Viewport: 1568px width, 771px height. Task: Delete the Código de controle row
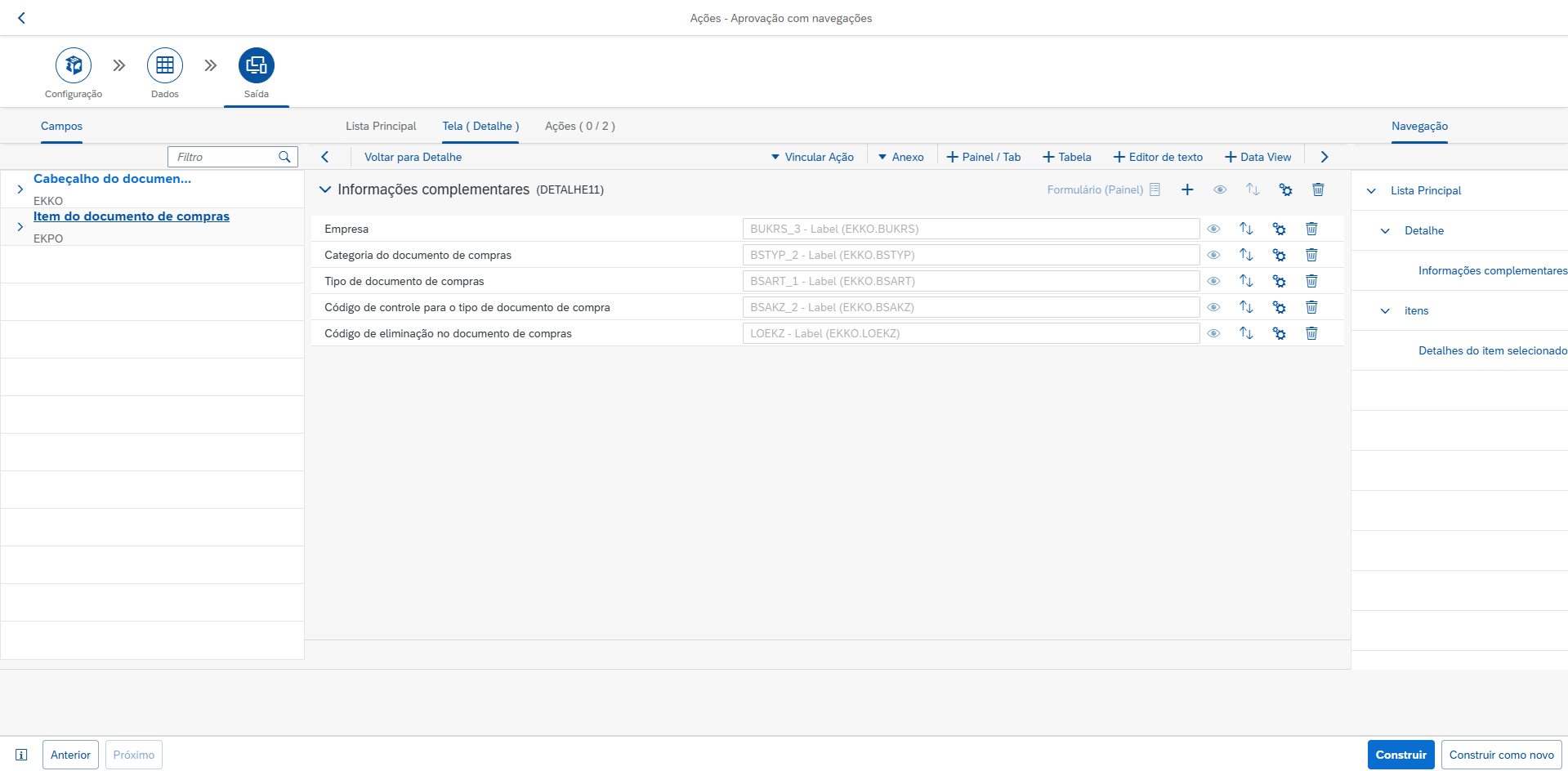[1311, 307]
